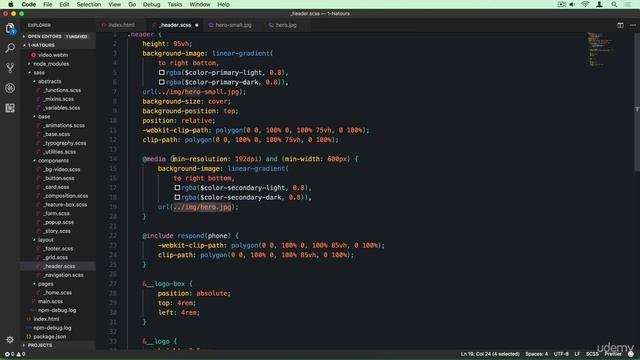Open _feature-box.scss in the explorer
This screenshot has width=640, height=360.
click(x=65, y=204)
